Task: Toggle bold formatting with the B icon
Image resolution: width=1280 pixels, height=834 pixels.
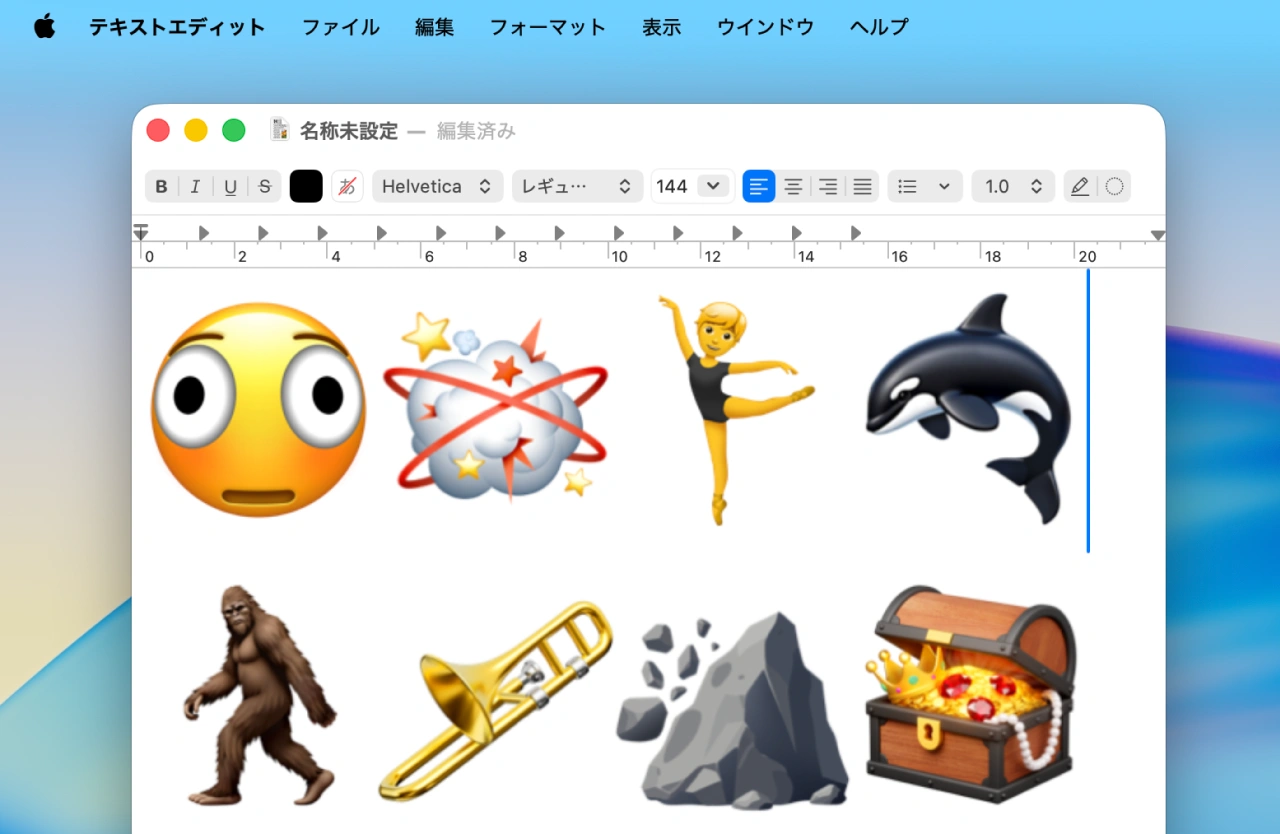Action: click(161, 186)
